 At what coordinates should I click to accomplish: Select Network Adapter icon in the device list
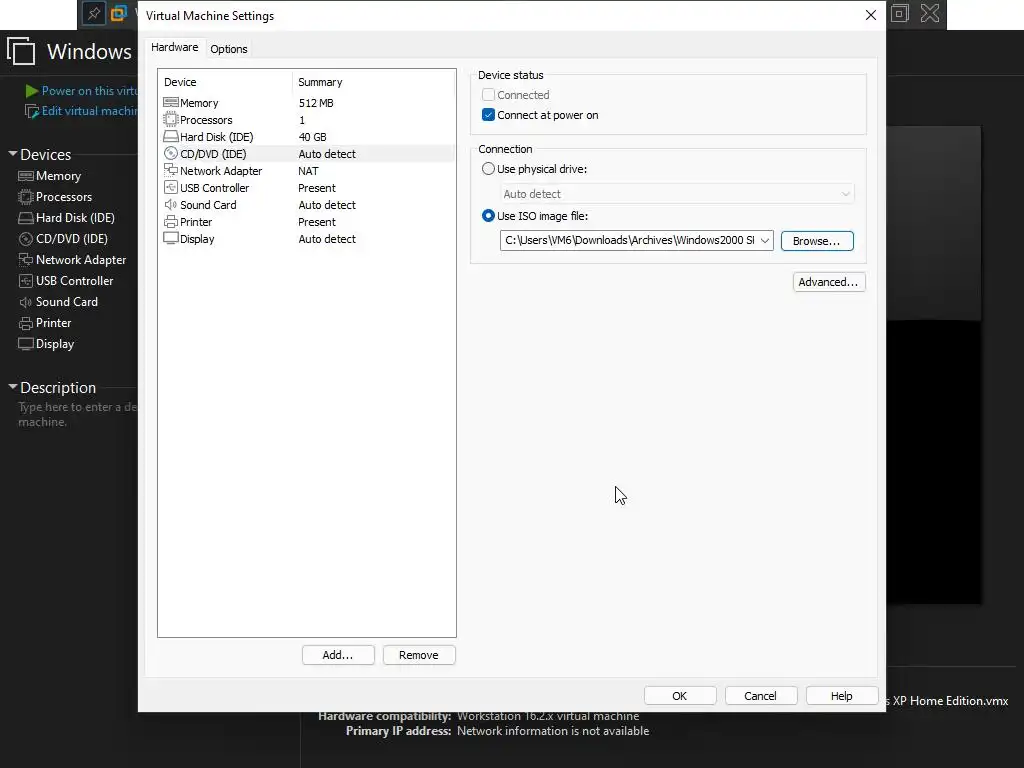coord(170,170)
